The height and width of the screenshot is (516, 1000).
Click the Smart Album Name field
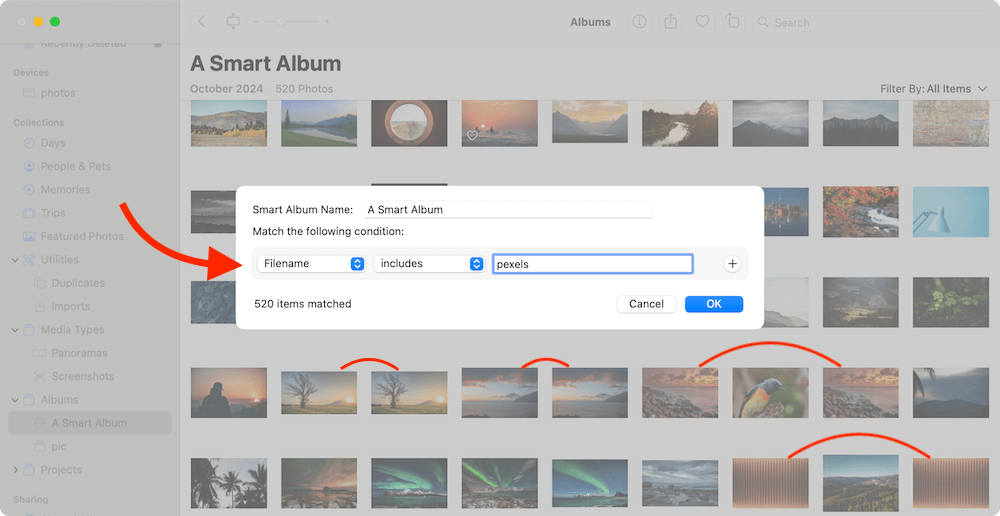(508, 209)
